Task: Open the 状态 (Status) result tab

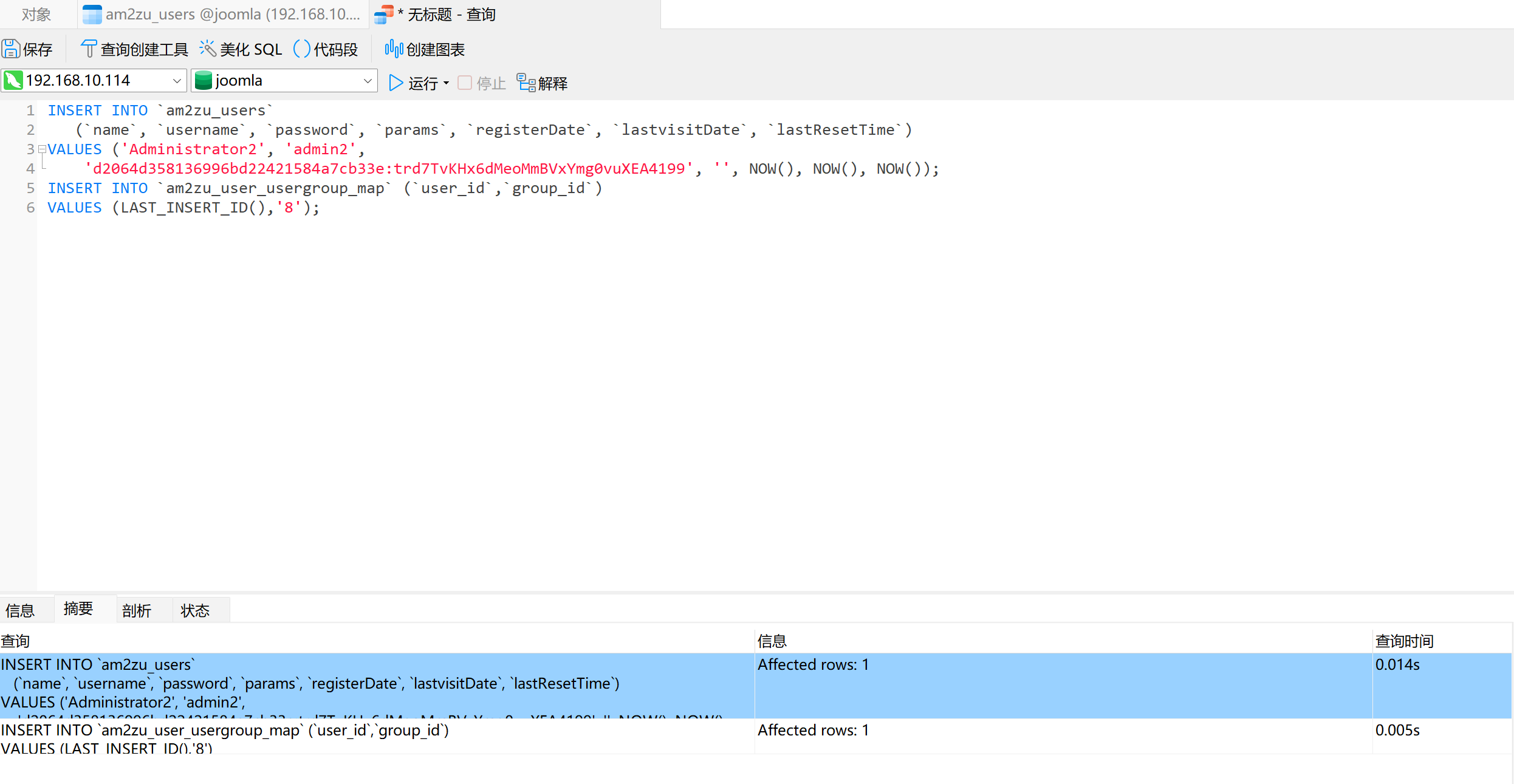Action: (195, 610)
